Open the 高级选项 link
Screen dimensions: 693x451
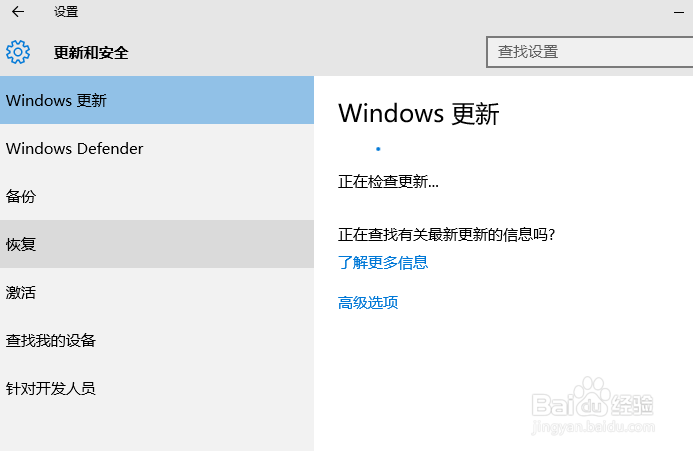[368, 303]
